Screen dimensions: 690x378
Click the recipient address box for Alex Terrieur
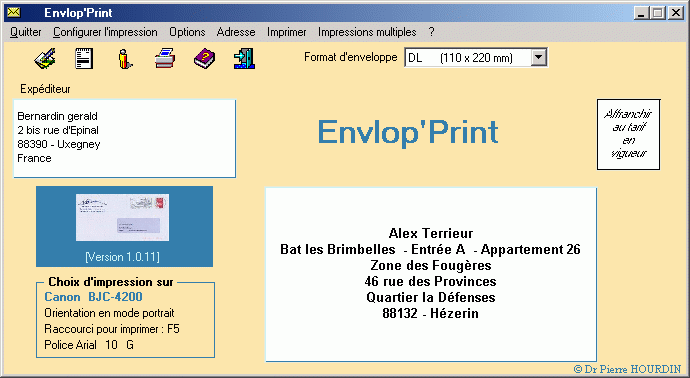(431, 275)
